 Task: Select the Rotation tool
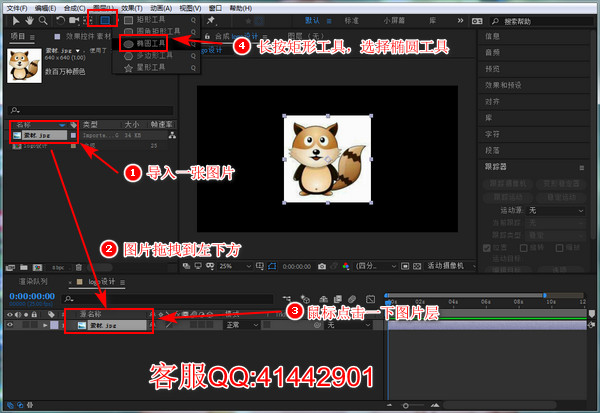(60, 21)
